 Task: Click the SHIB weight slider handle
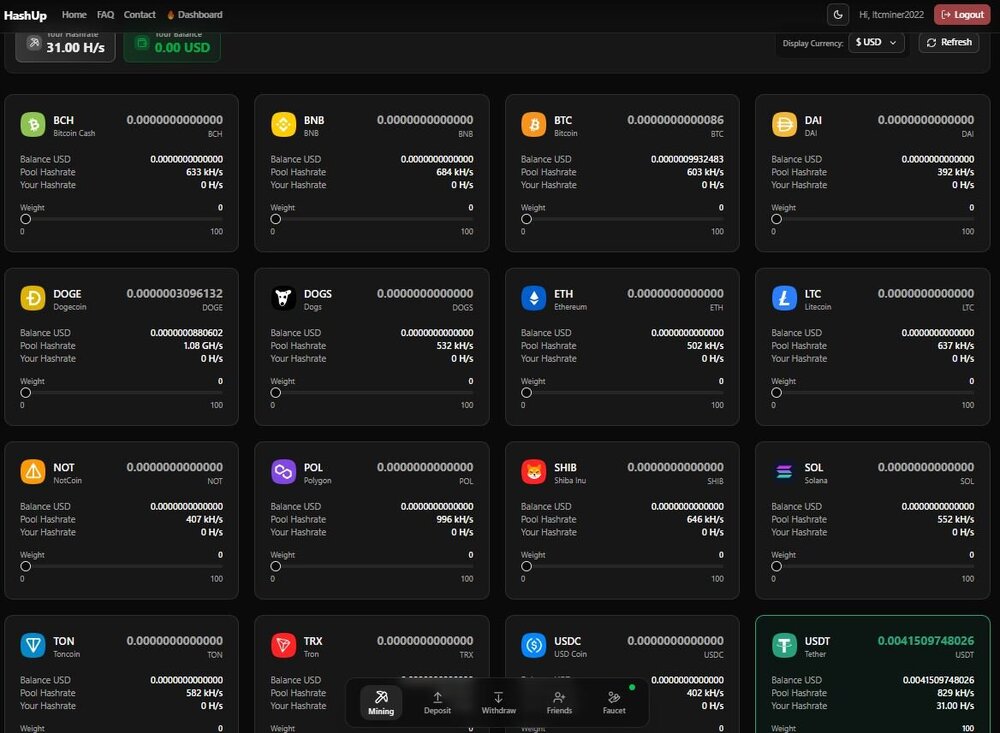pos(526,566)
